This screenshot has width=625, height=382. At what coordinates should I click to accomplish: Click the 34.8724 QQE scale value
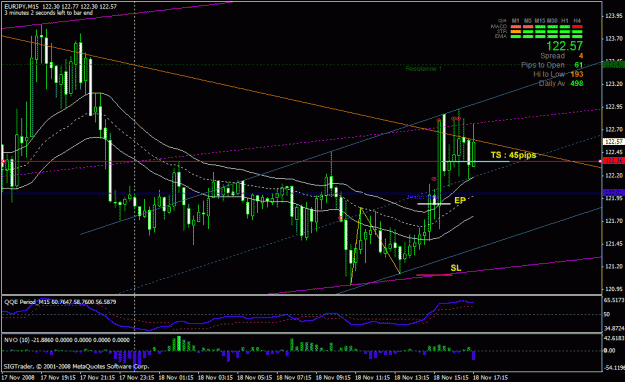click(614, 329)
